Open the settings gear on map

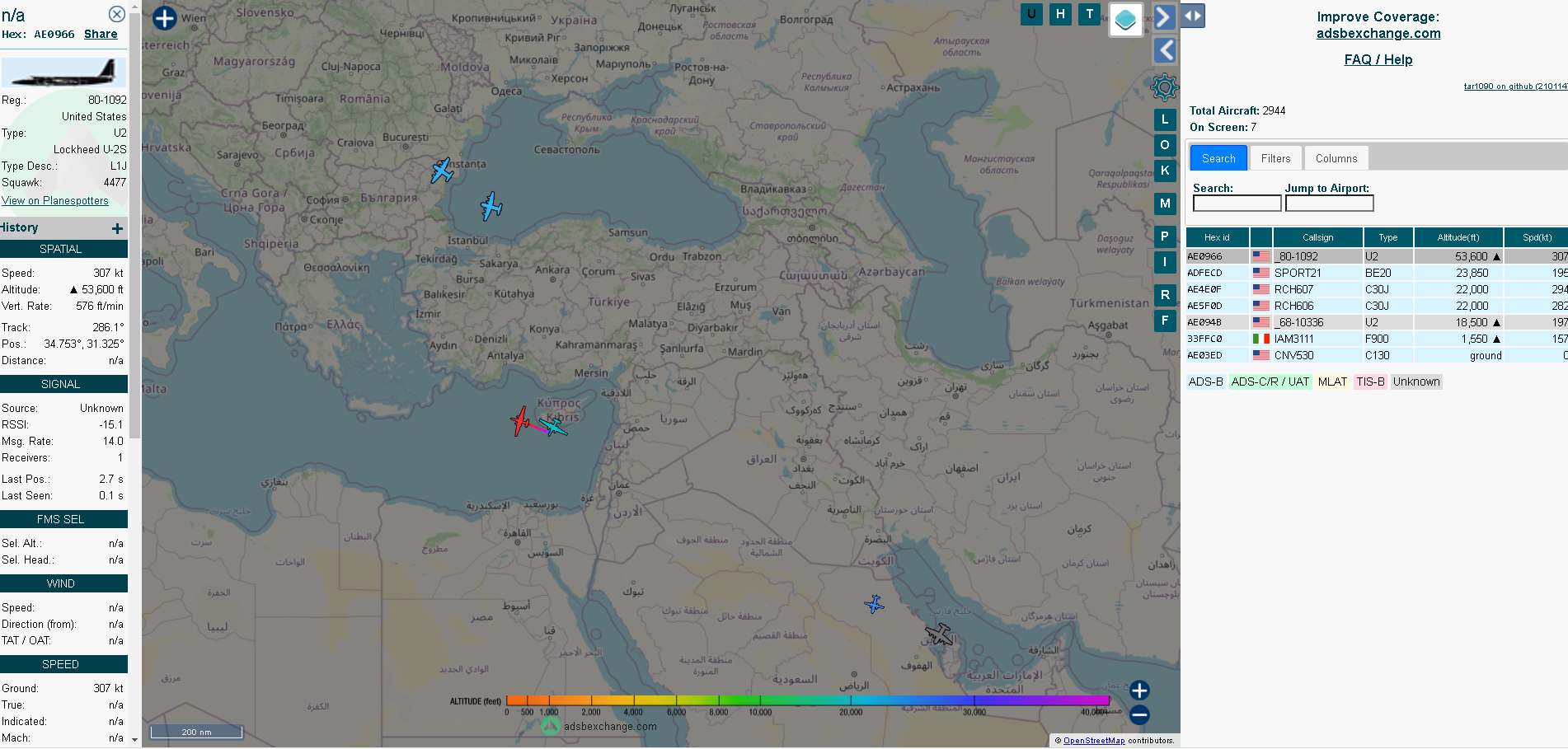1164,87
